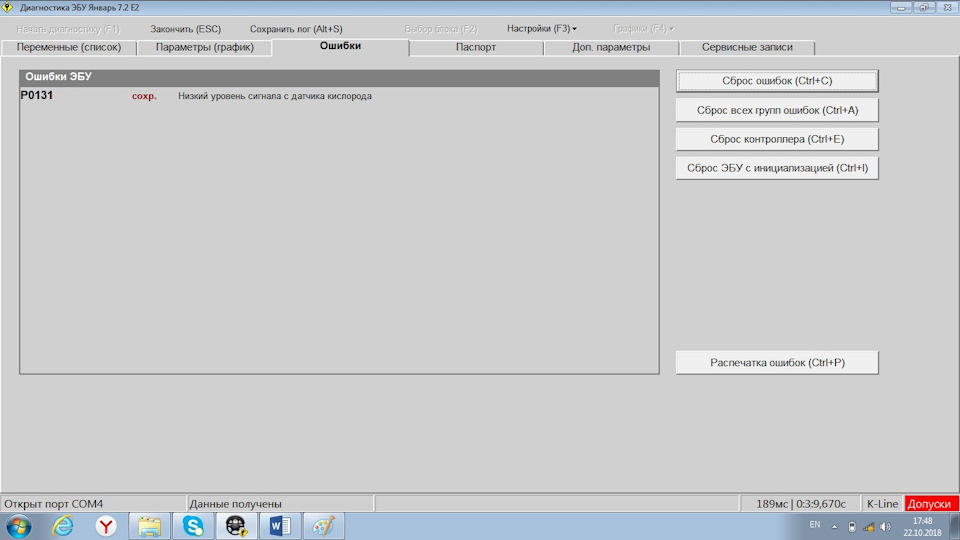Click Начать диагностику (F1)

pos(68,29)
